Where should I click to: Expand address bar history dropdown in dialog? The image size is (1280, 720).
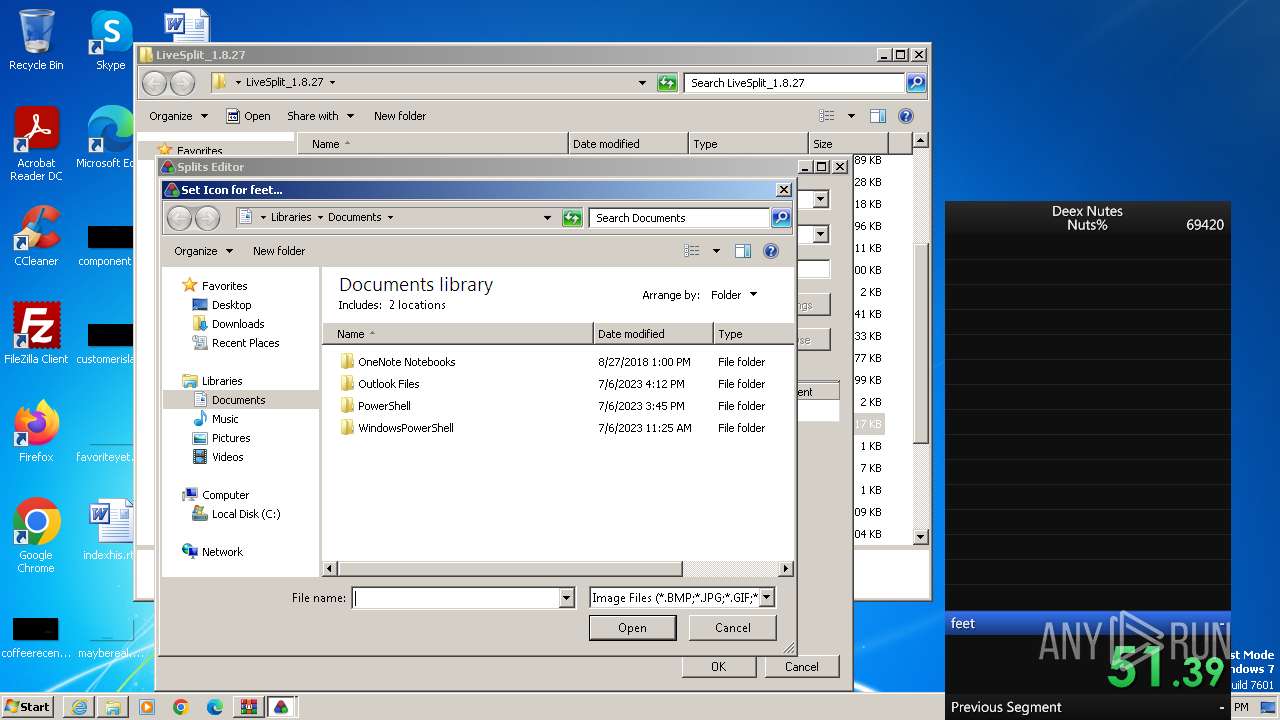coord(547,217)
